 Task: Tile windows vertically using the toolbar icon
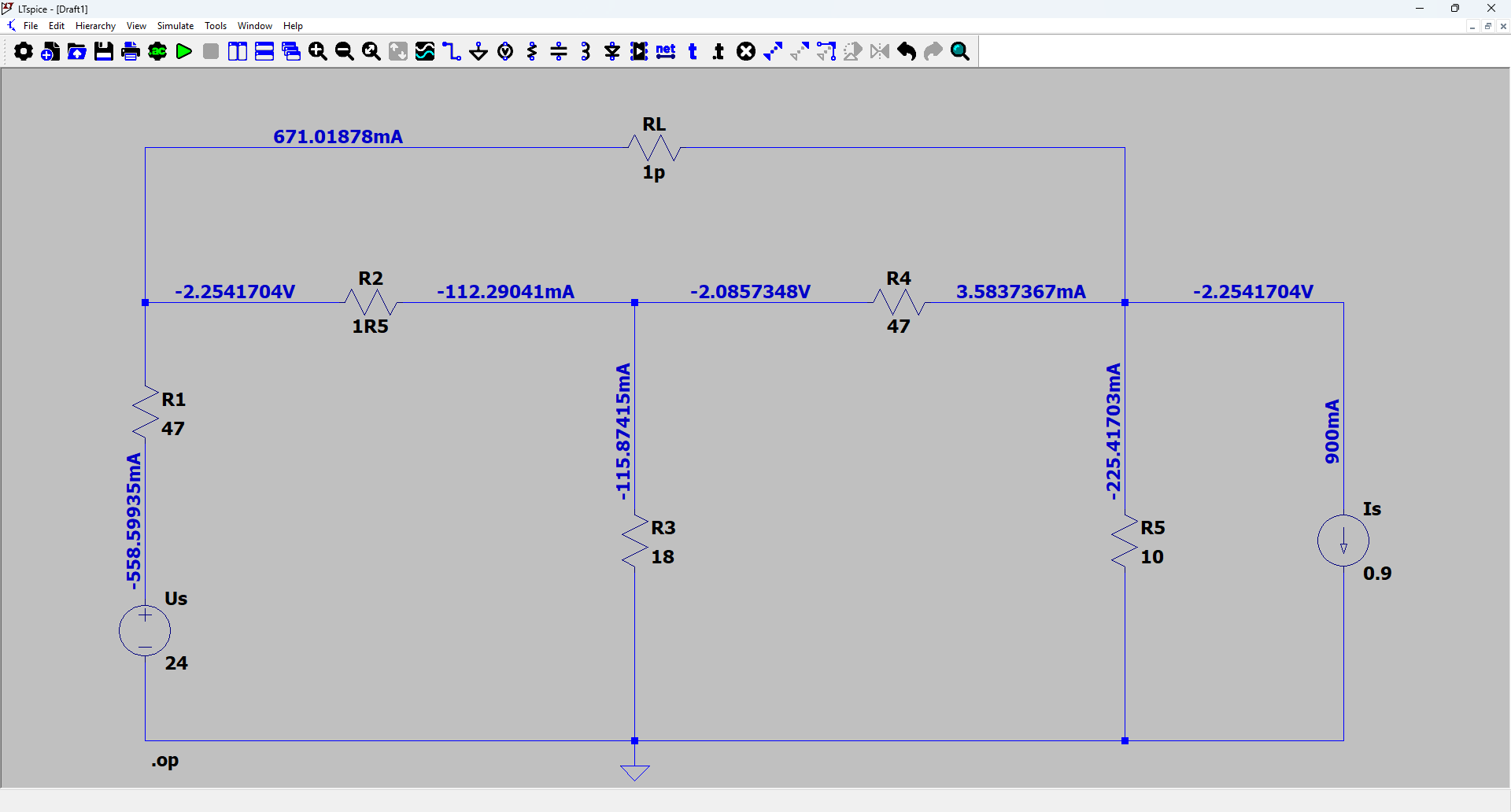pyautogui.click(x=238, y=52)
